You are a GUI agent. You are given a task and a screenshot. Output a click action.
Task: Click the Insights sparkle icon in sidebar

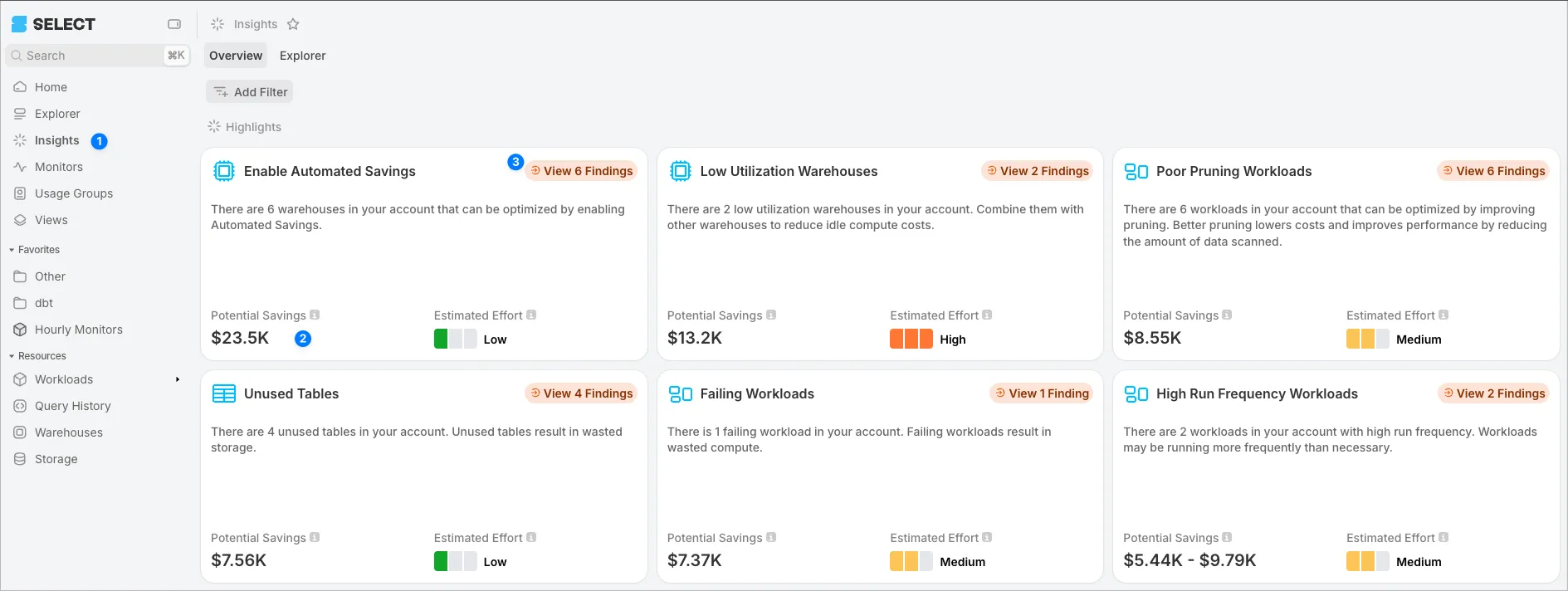tap(20, 140)
